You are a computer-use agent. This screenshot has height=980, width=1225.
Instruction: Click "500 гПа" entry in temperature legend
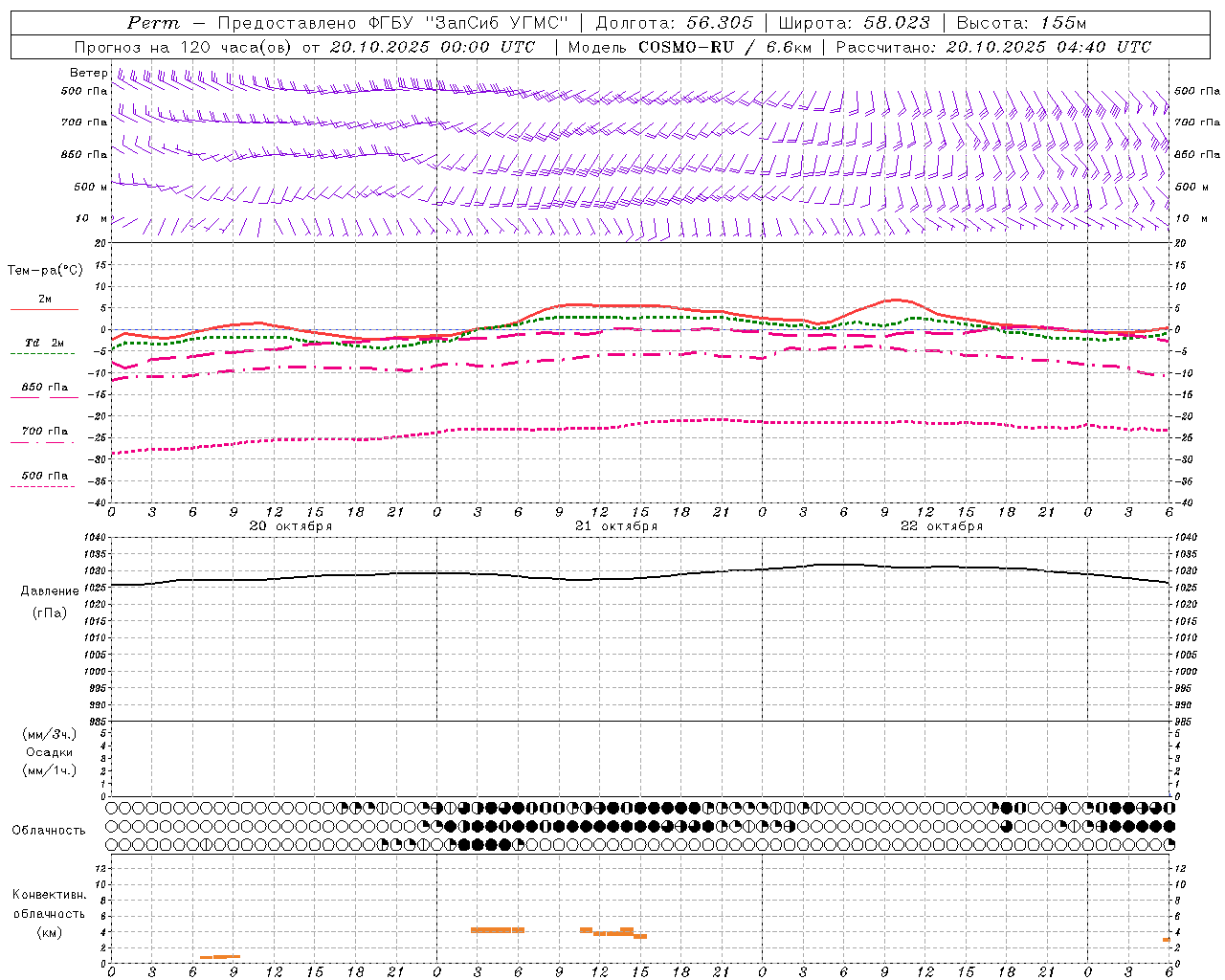[44, 476]
